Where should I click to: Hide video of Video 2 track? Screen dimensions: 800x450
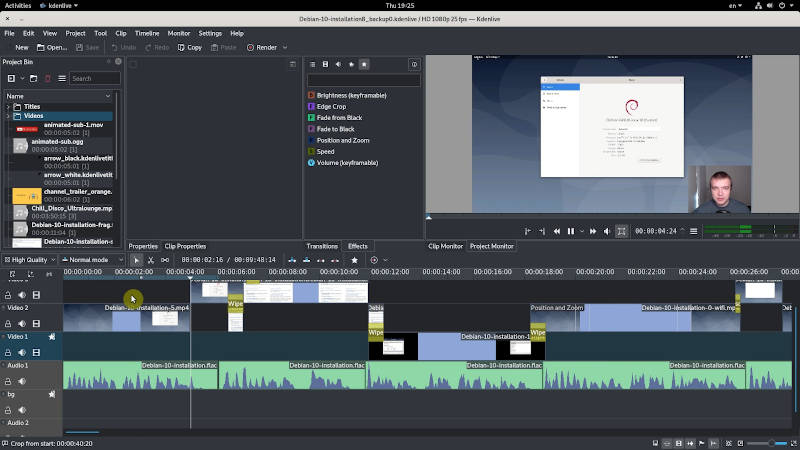click(x=36, y=323)
